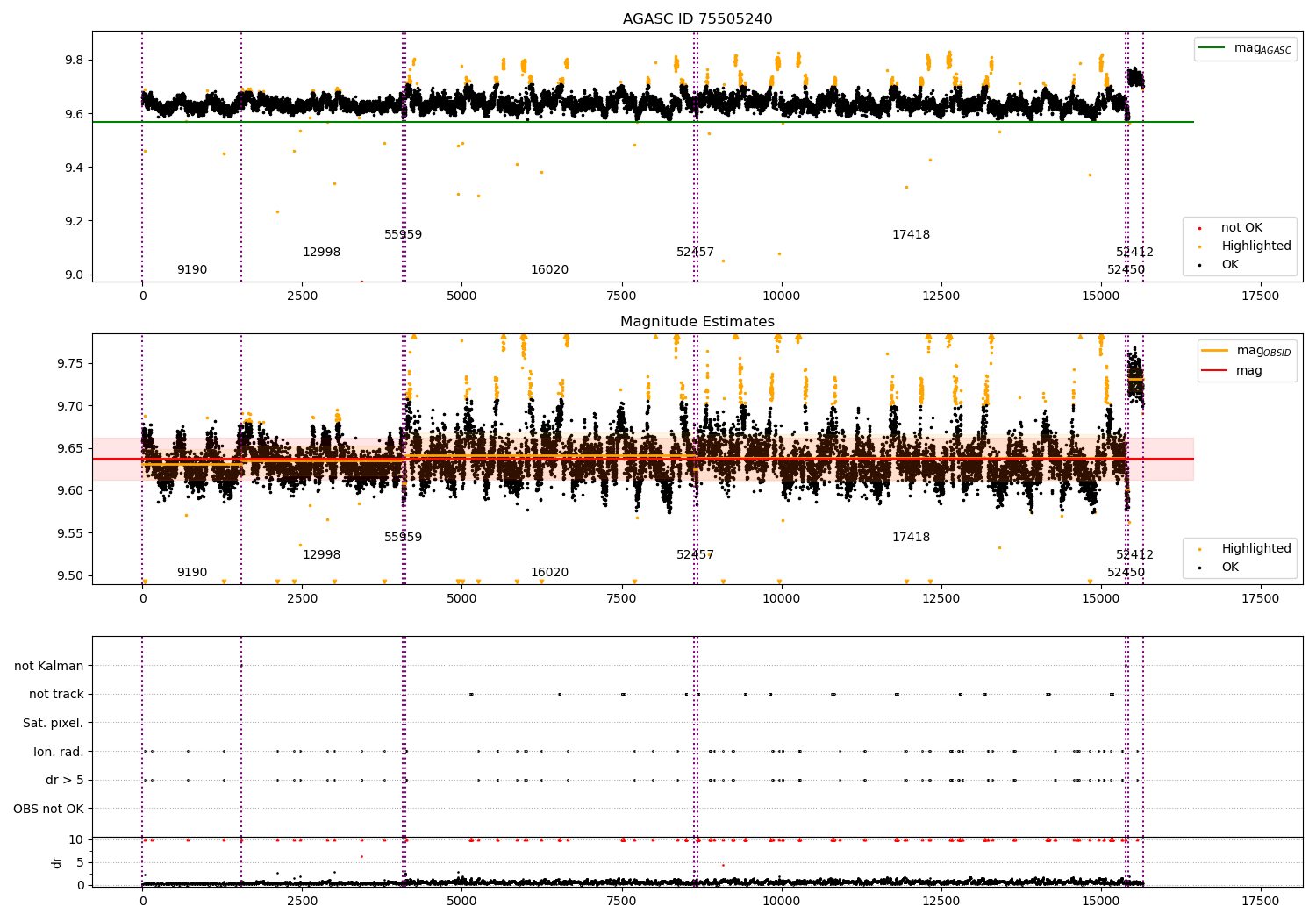Click the 'not track' row label
The width and height of the screenshot is (1316, 921).
click(x=56, y=695)
